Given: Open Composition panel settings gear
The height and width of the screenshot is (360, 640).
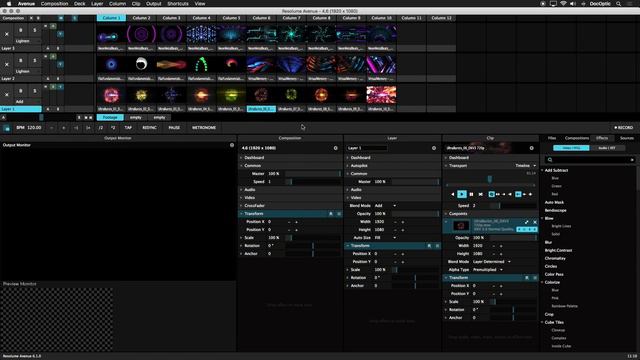Looking at the screenshot, I should (336, 148).
